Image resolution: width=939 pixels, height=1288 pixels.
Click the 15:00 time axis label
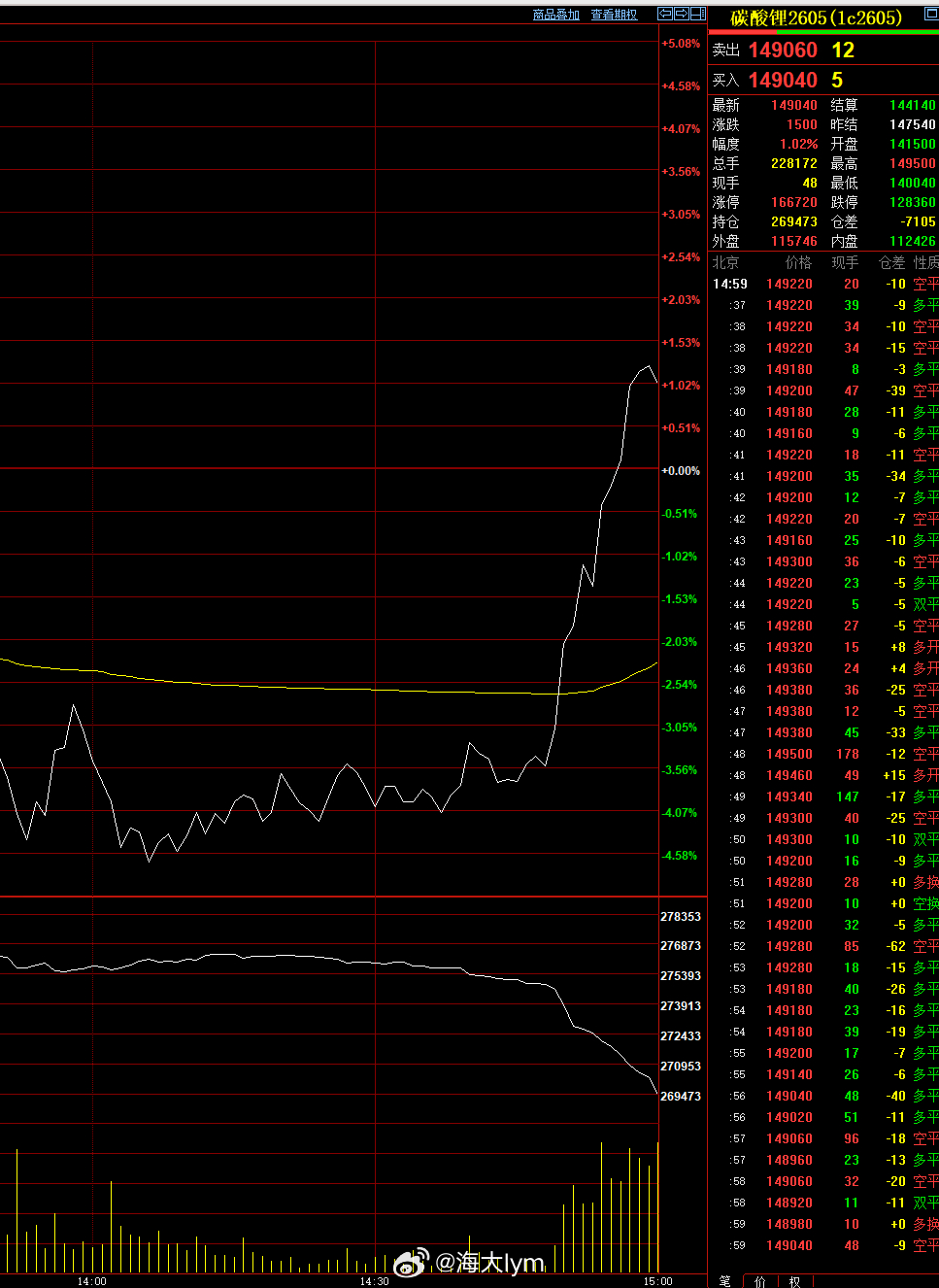(657, 1281)
